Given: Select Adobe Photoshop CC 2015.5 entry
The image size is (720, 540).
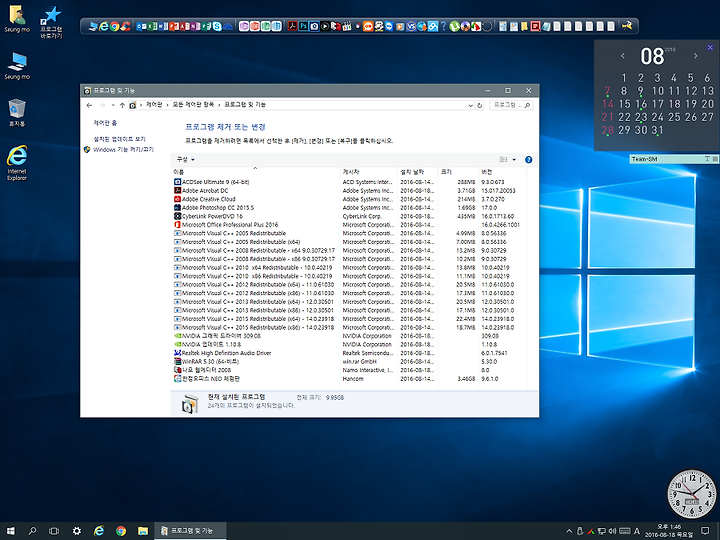Looking at the screenshot, I should pos(349,208).
